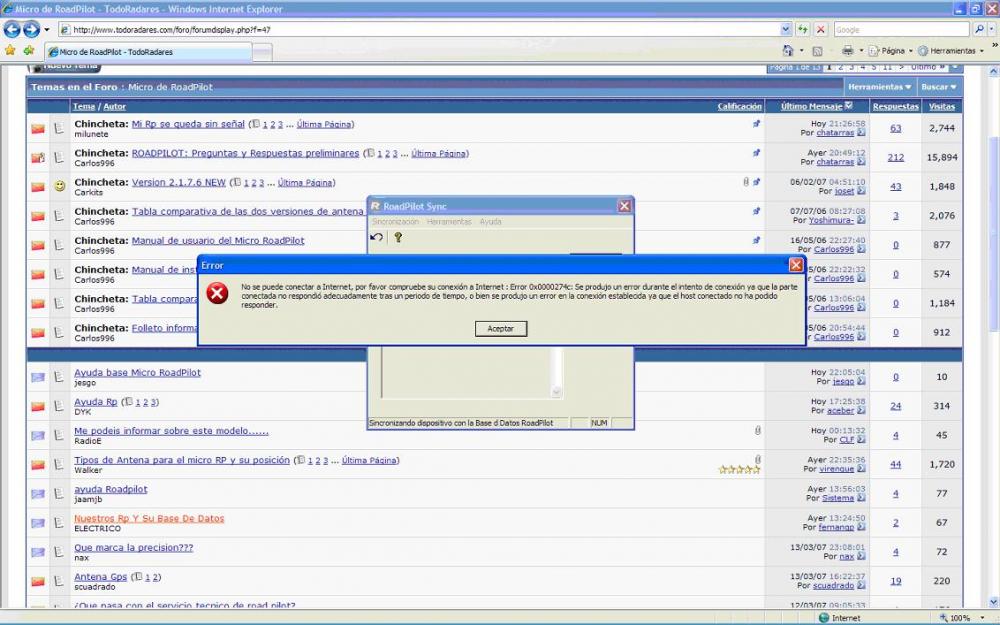This screenshot has height=625, width=1000.
Task: Click the IE Back navigation arrow
Action: pos(13,30)
